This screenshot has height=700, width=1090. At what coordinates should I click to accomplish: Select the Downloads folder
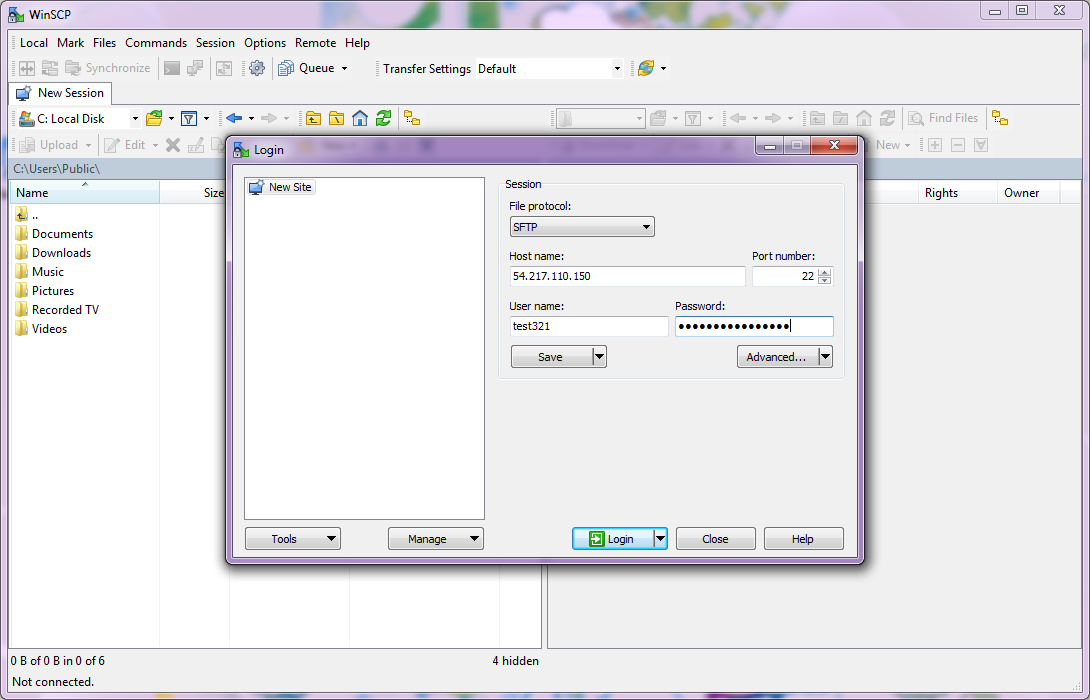(54, 253)
